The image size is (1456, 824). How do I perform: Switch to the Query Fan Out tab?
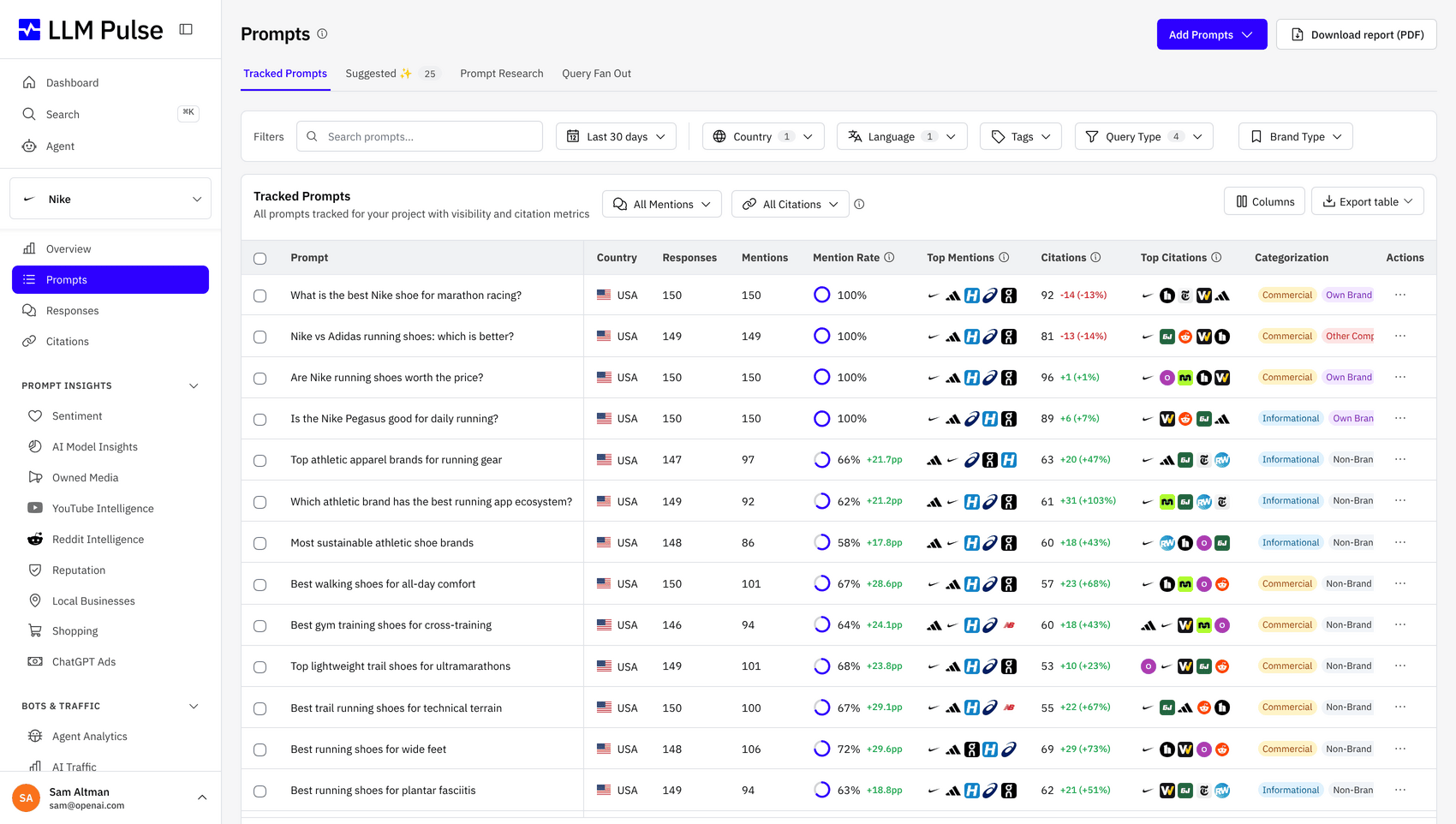pos(596,73)
